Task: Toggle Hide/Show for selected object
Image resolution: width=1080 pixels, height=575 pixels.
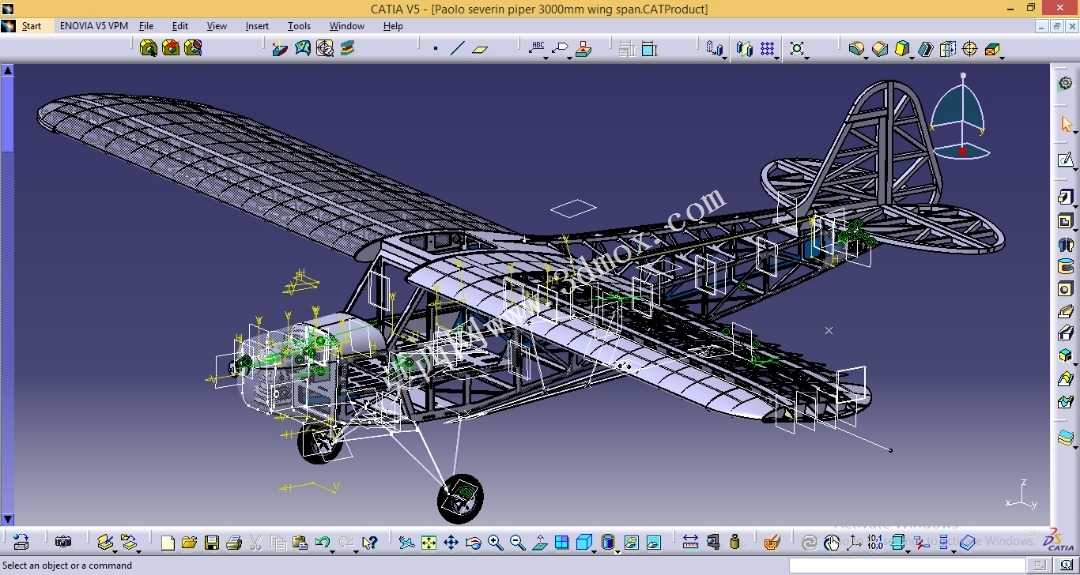Action: click(x=631, y=543)
